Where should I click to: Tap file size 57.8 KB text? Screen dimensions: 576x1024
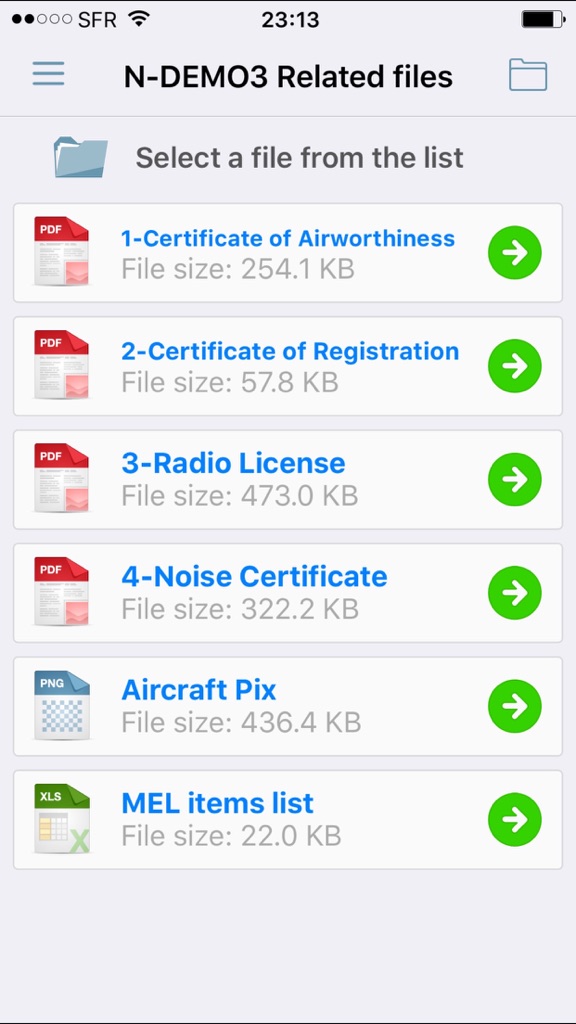click(230, 383)
